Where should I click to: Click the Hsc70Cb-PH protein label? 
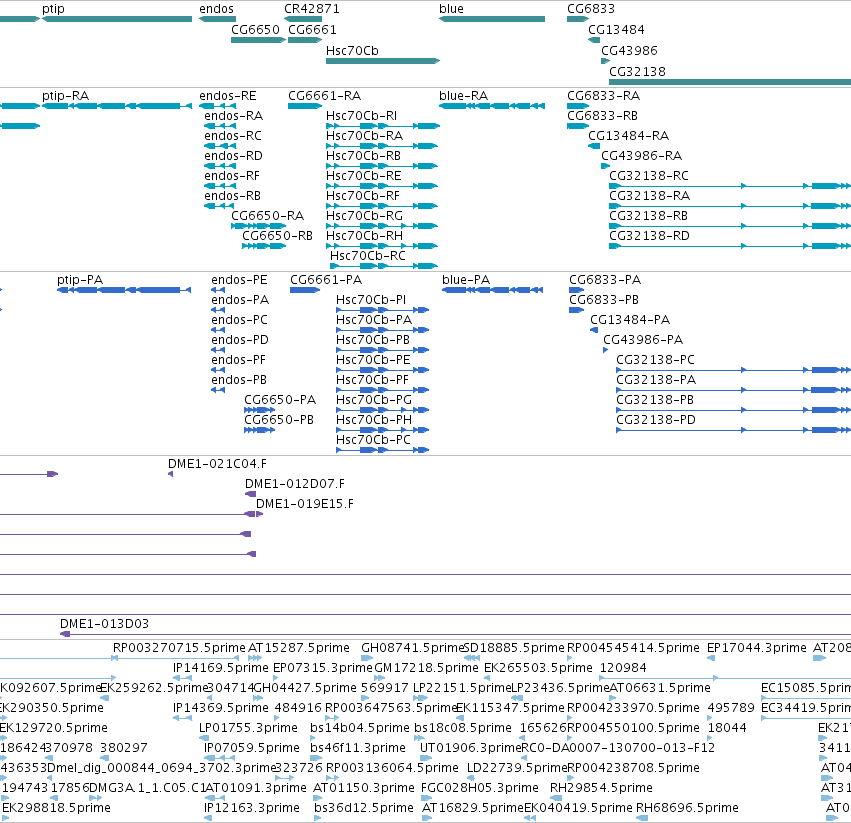(x=374, y=420)
